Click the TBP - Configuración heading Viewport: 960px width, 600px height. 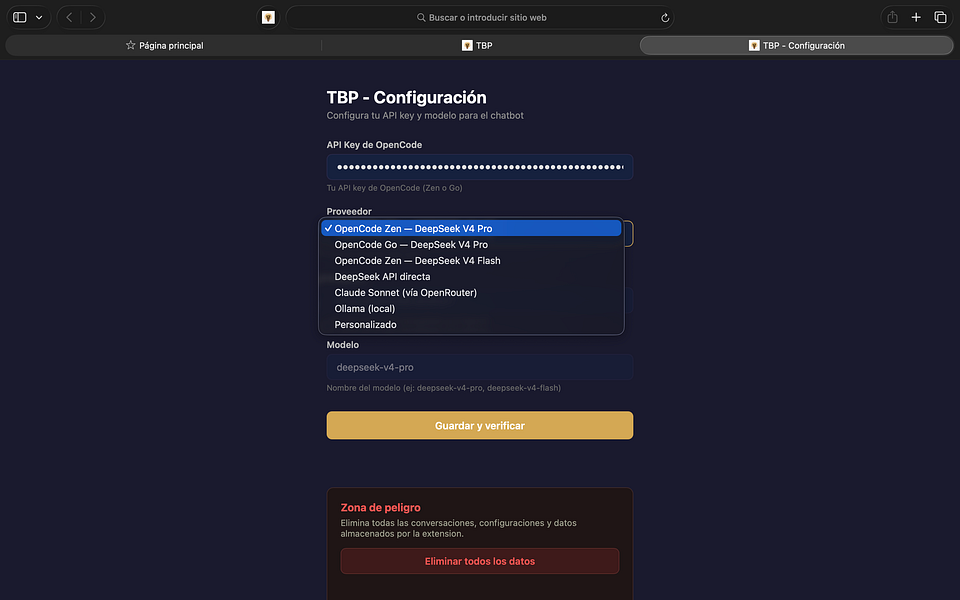click(x=407, y=97)
